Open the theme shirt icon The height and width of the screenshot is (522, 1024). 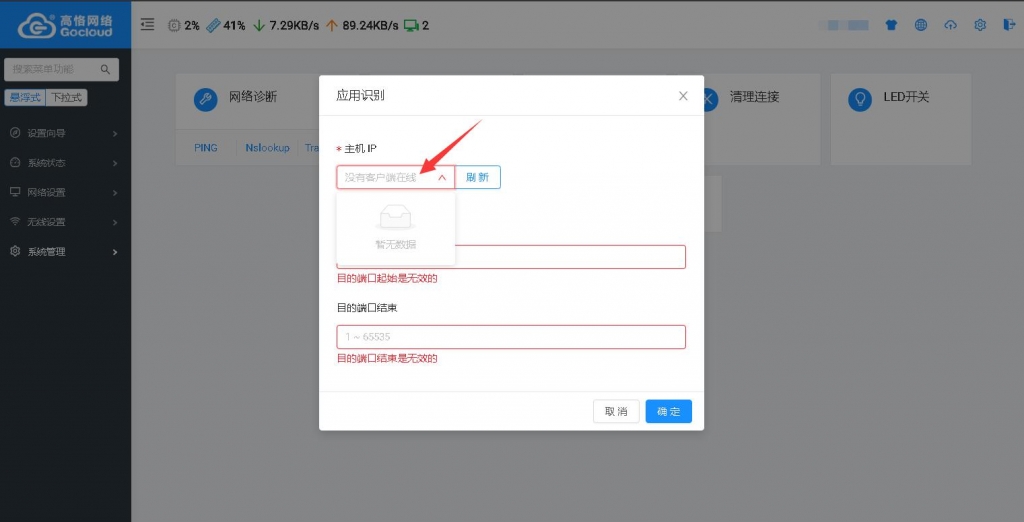tap(891, 25)
